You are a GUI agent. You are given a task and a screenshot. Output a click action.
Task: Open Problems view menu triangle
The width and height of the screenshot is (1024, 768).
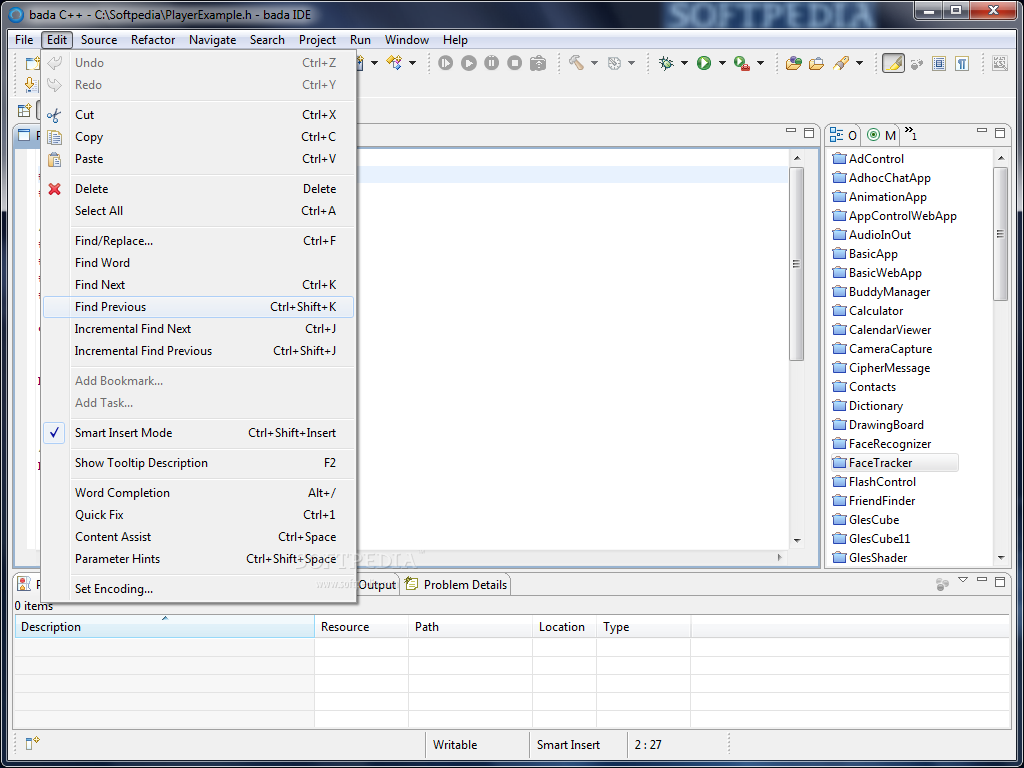pyautogui.click(x=962, y=580)
